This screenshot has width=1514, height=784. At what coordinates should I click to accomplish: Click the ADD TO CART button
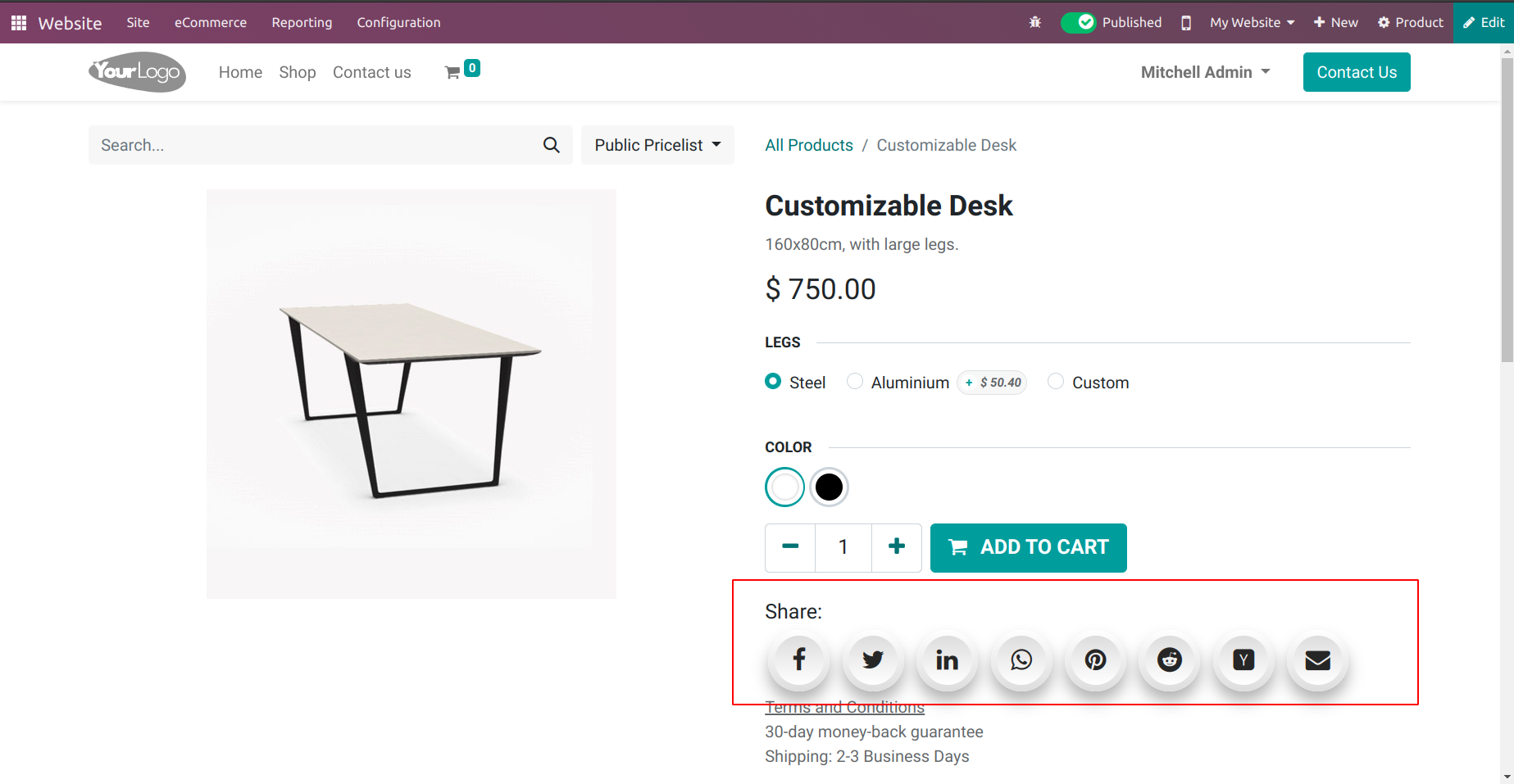click(x=1029, y=547)
